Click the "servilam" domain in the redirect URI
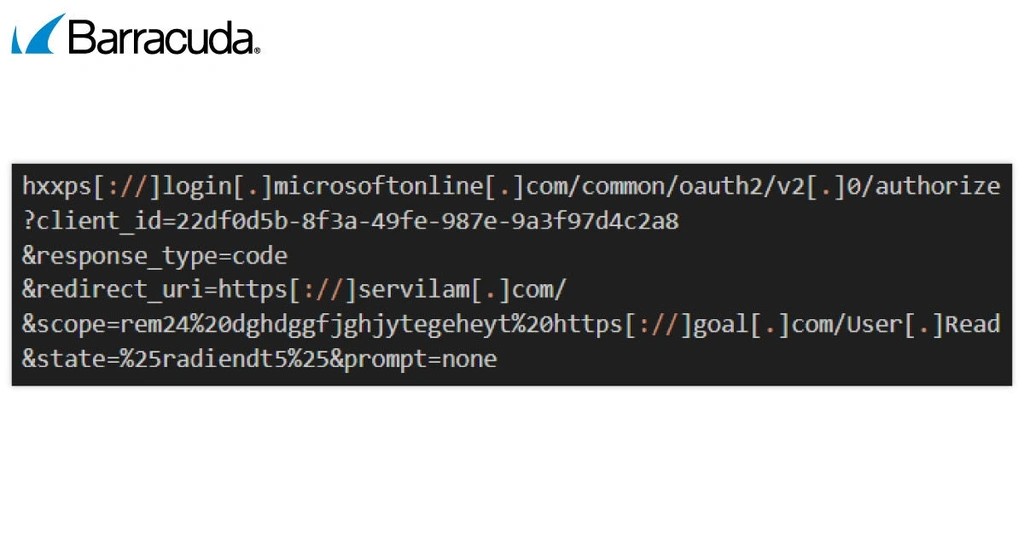This screenshot has height=536, width=1024. click(x=413, y=290)
